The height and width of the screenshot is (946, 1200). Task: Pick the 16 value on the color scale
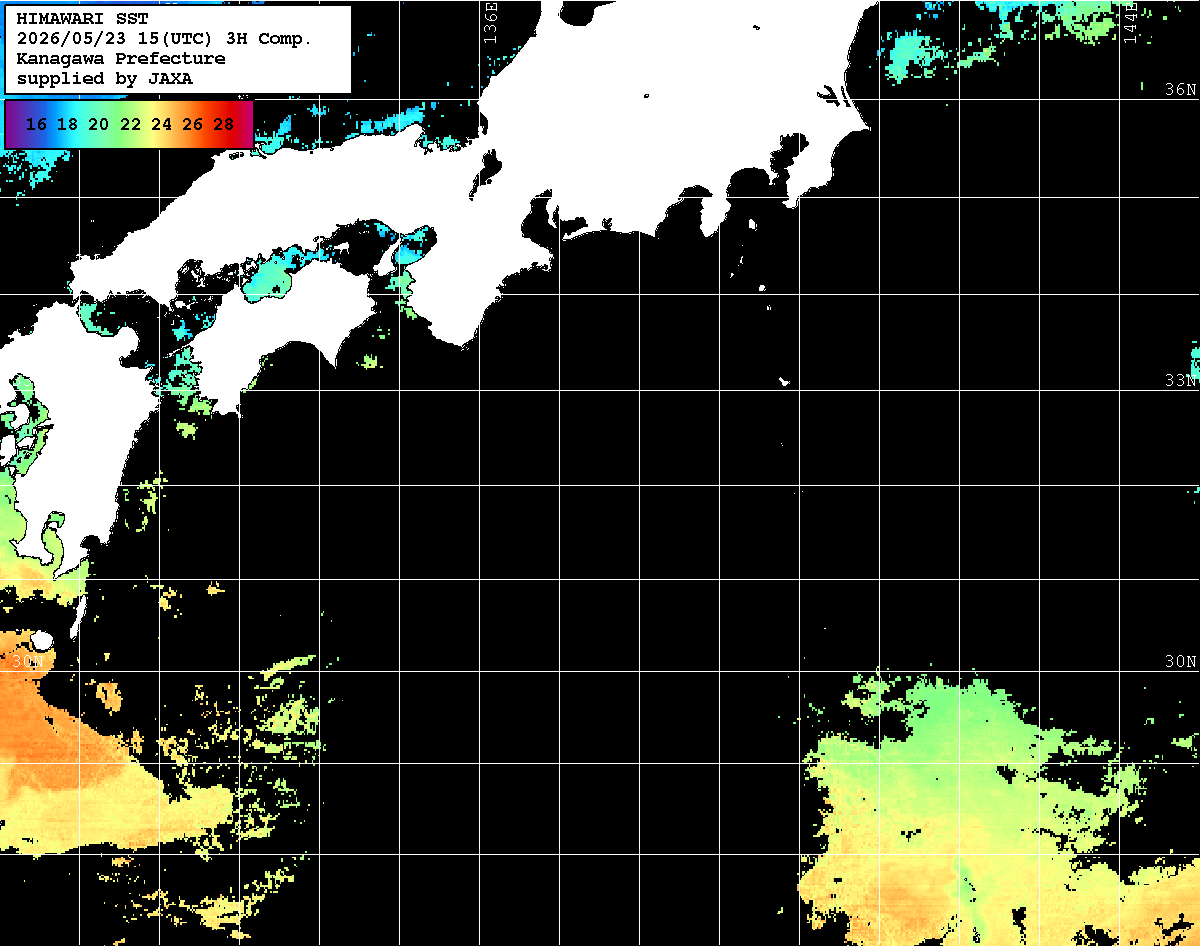coord(36,124)
